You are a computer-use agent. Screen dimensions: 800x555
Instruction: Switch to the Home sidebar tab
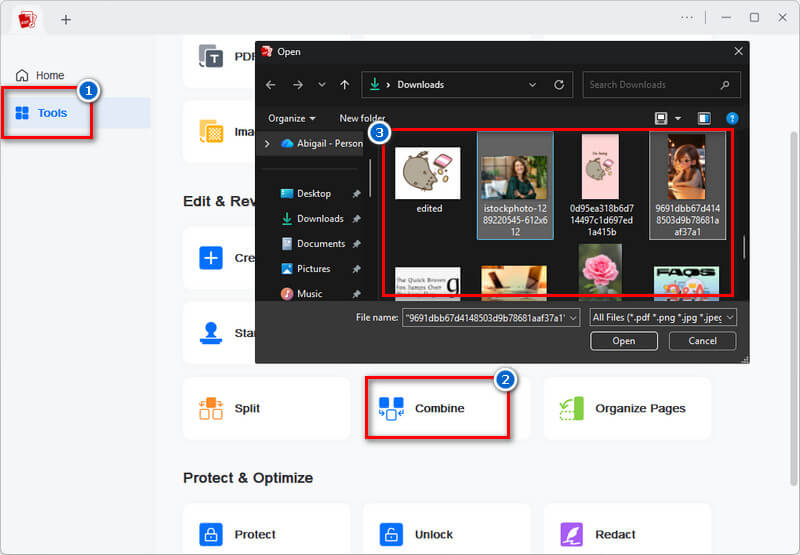pos(50,76)
